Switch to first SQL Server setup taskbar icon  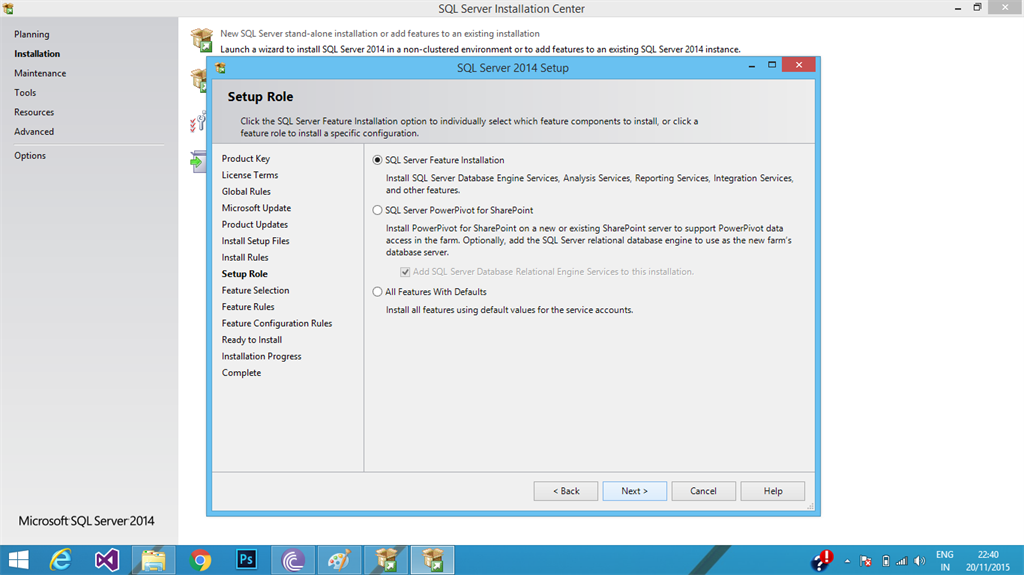(x=386, y=560)
